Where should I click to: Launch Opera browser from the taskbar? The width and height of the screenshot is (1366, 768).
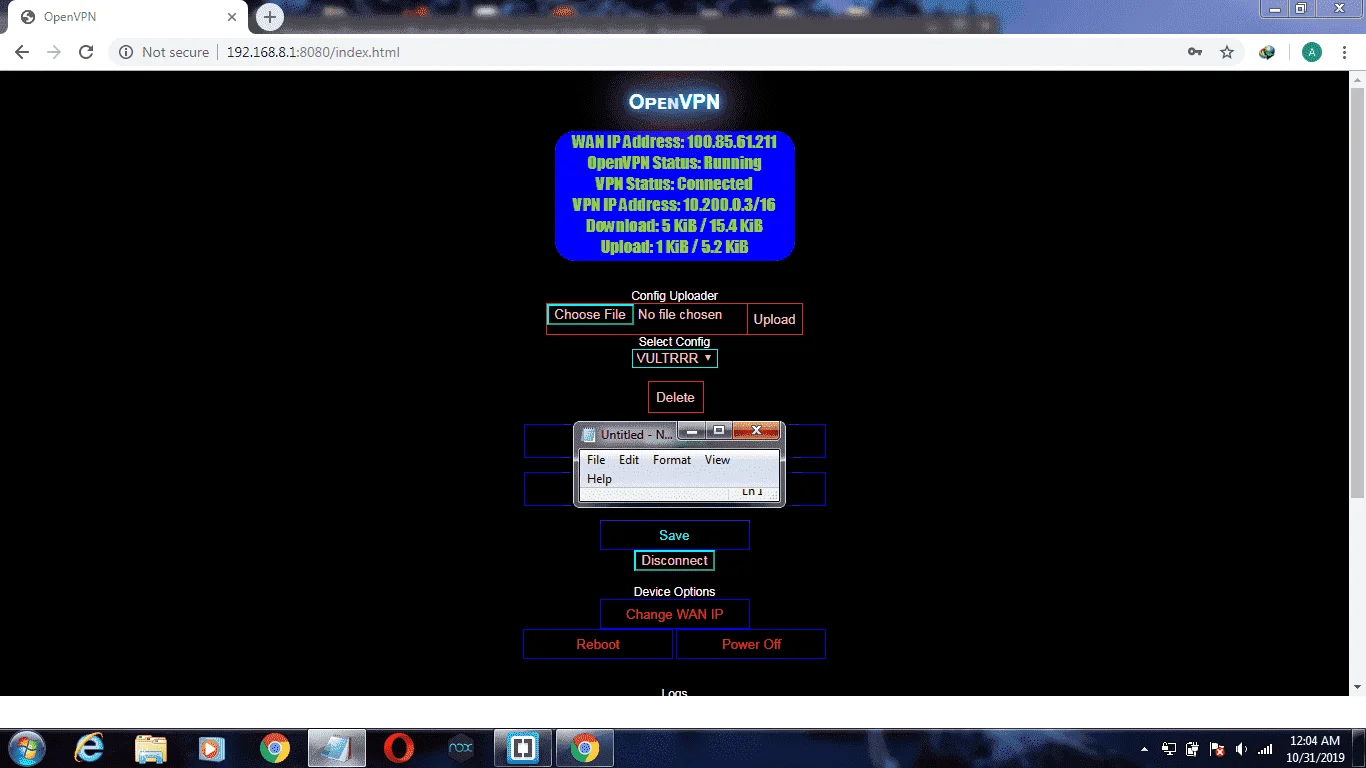[399, 748]
